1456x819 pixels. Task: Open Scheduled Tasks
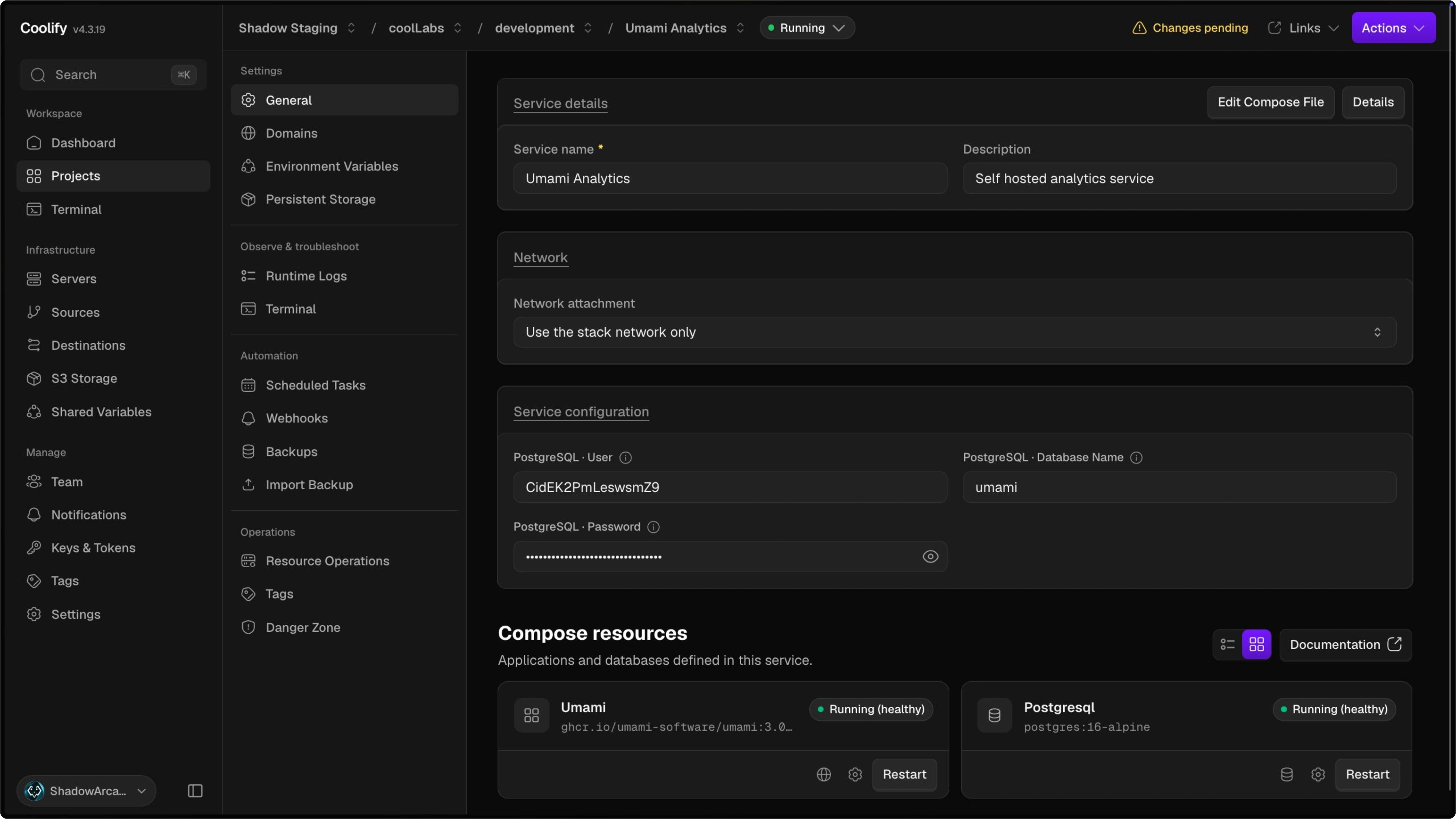(x=344, y=385)
